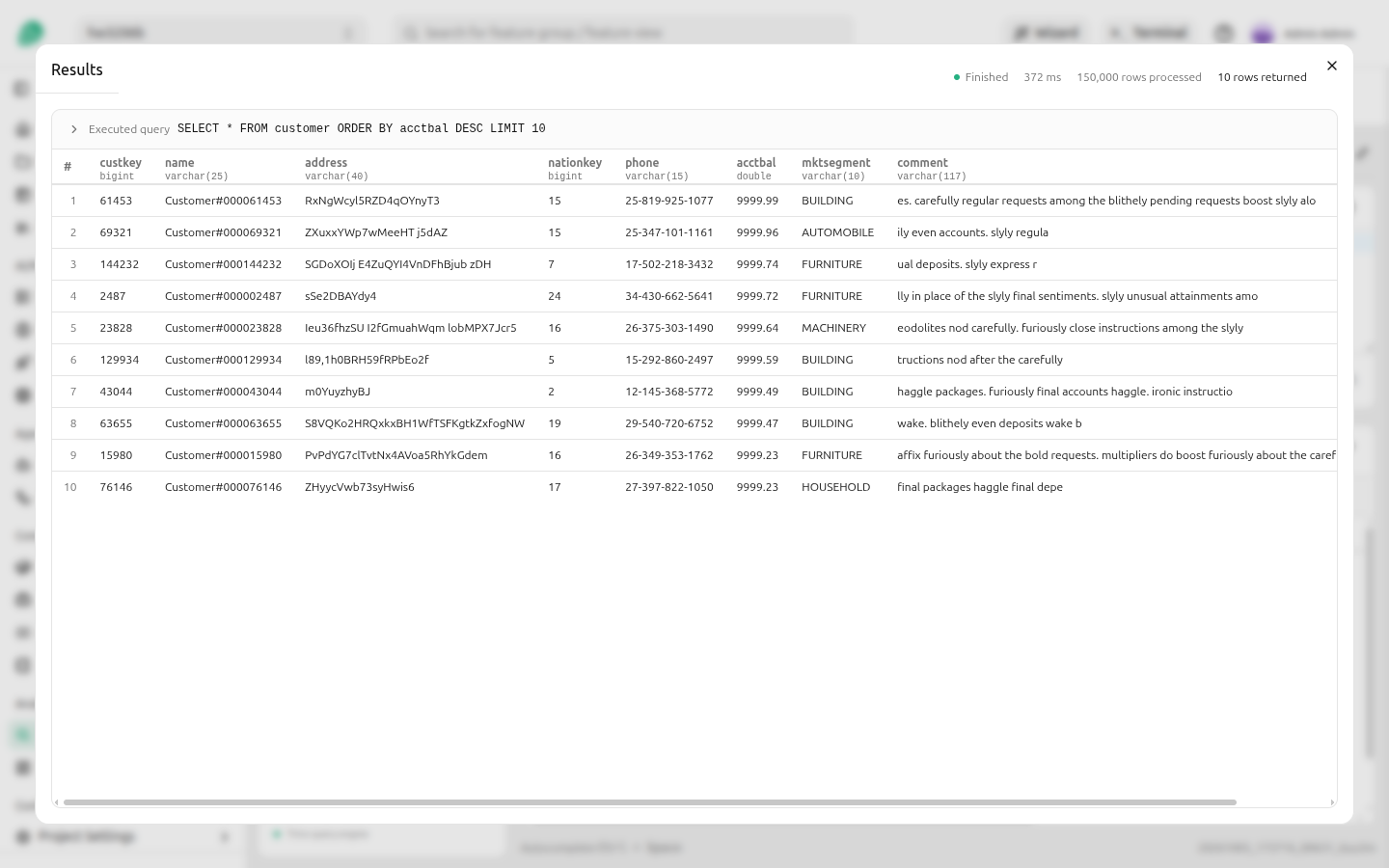Select cell Customer#000043044

pyautogui.click(x=223, y=392)
